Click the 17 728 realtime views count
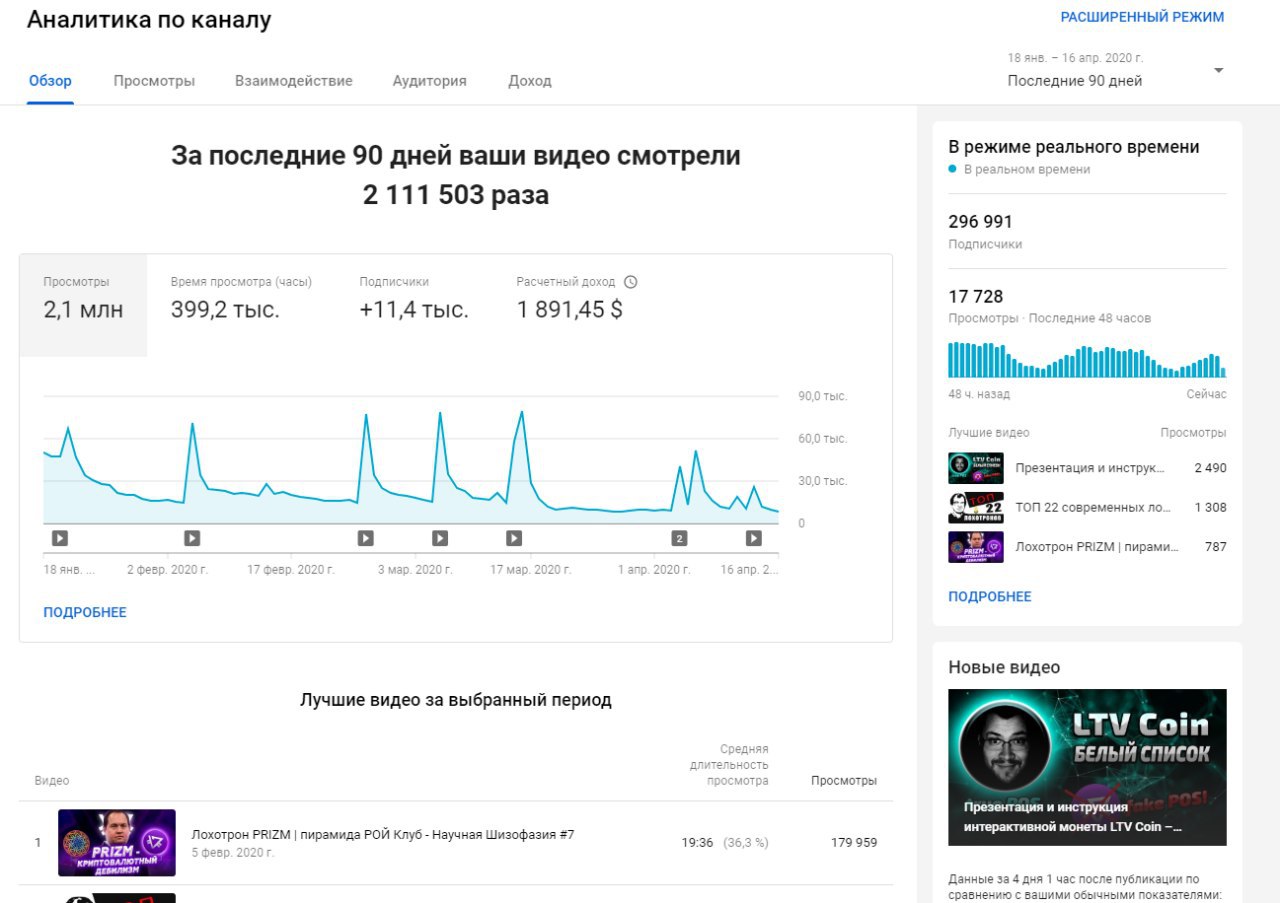Screen dimensions: 1280x903 point(975,297)
